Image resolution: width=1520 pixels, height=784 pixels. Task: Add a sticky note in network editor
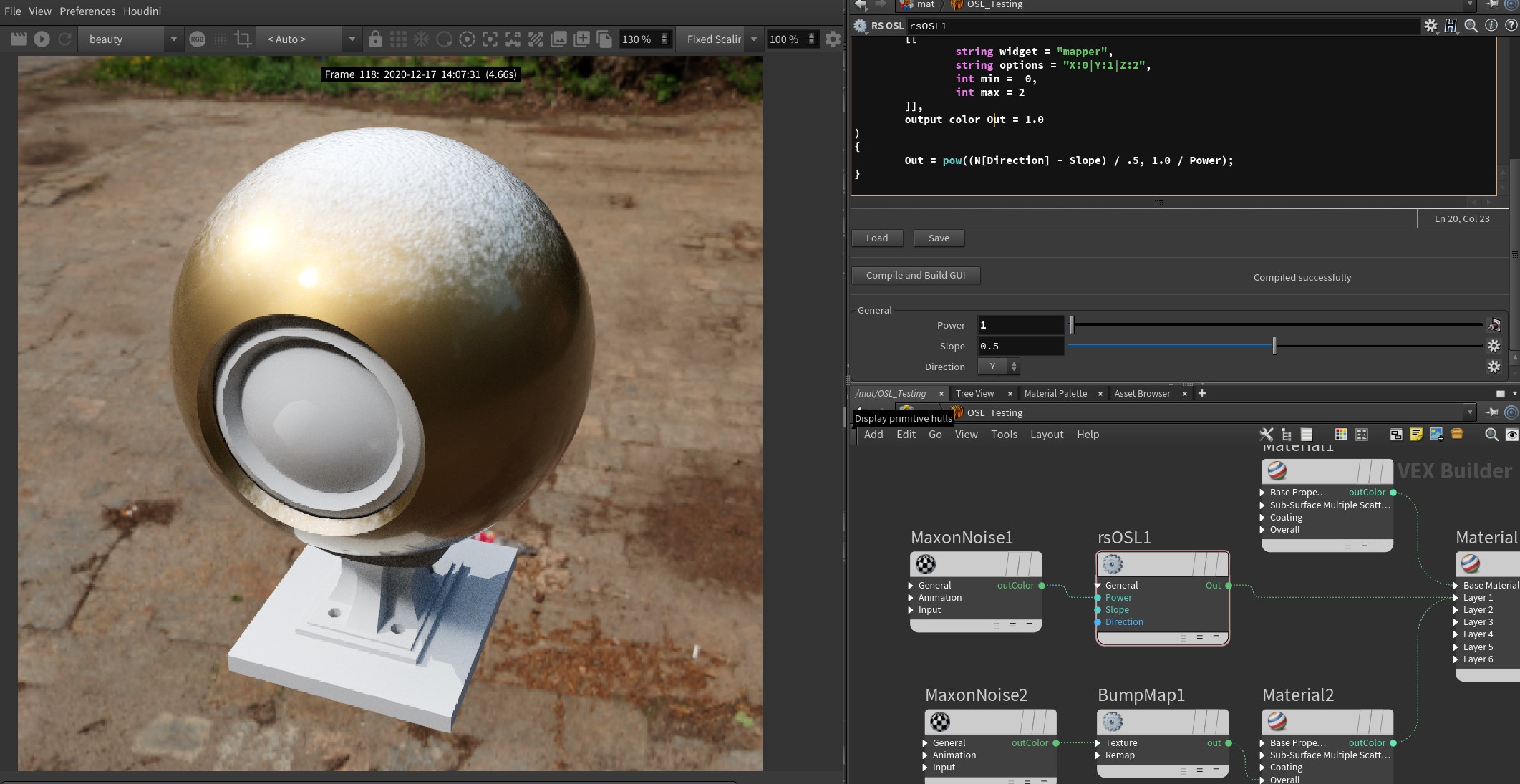(x=1415, y=435)
